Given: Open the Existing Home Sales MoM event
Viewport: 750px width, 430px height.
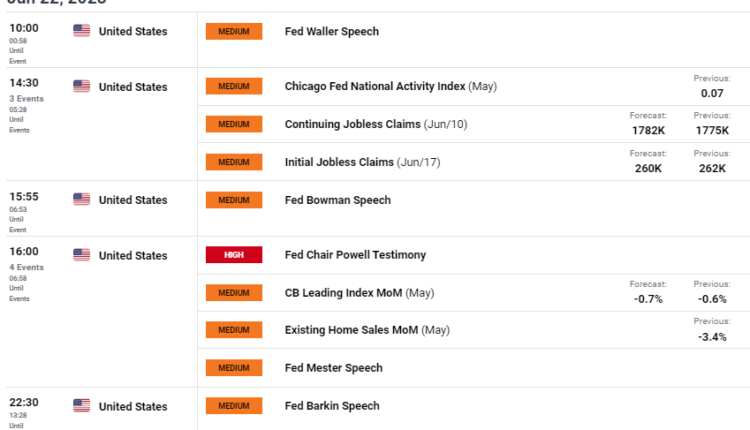Looking at the screenshot, I should point(367,330).
